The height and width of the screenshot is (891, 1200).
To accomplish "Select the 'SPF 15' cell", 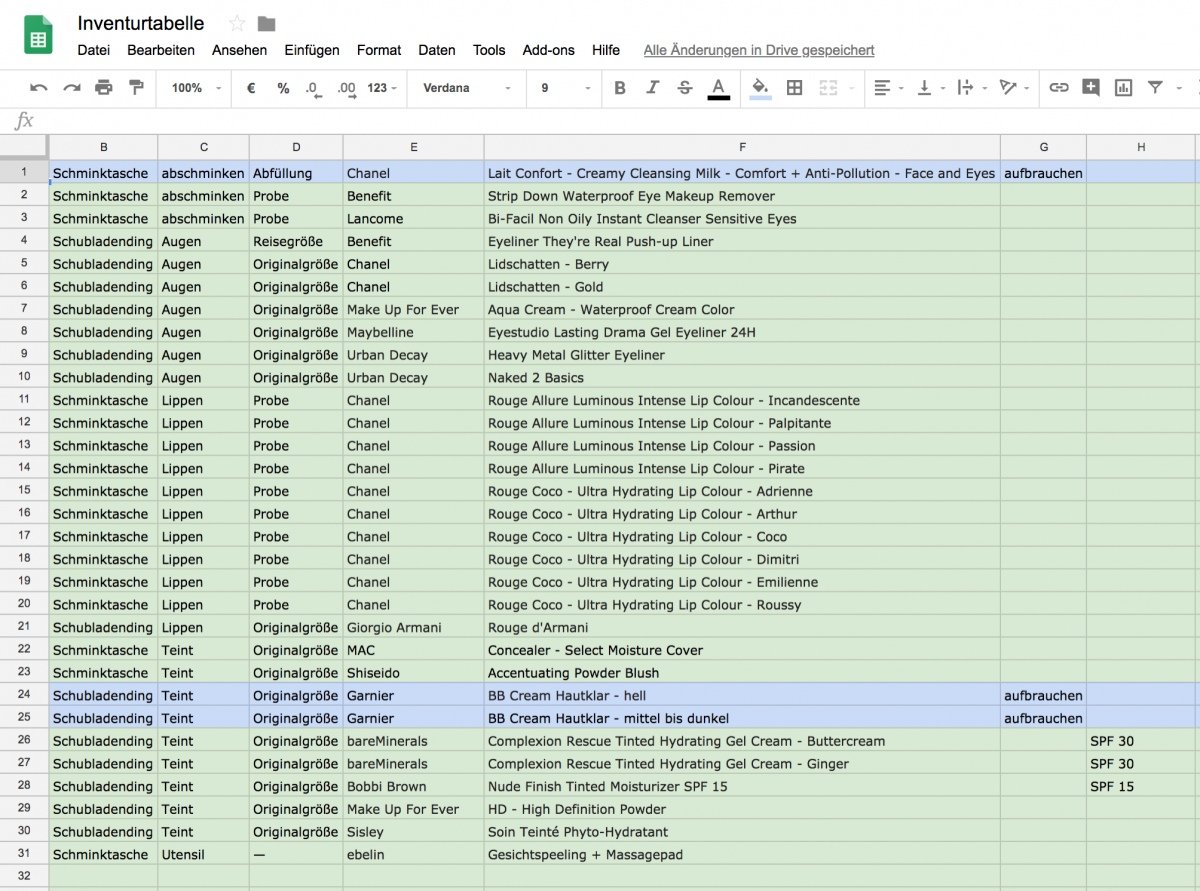I will [x=1140, y=787].
